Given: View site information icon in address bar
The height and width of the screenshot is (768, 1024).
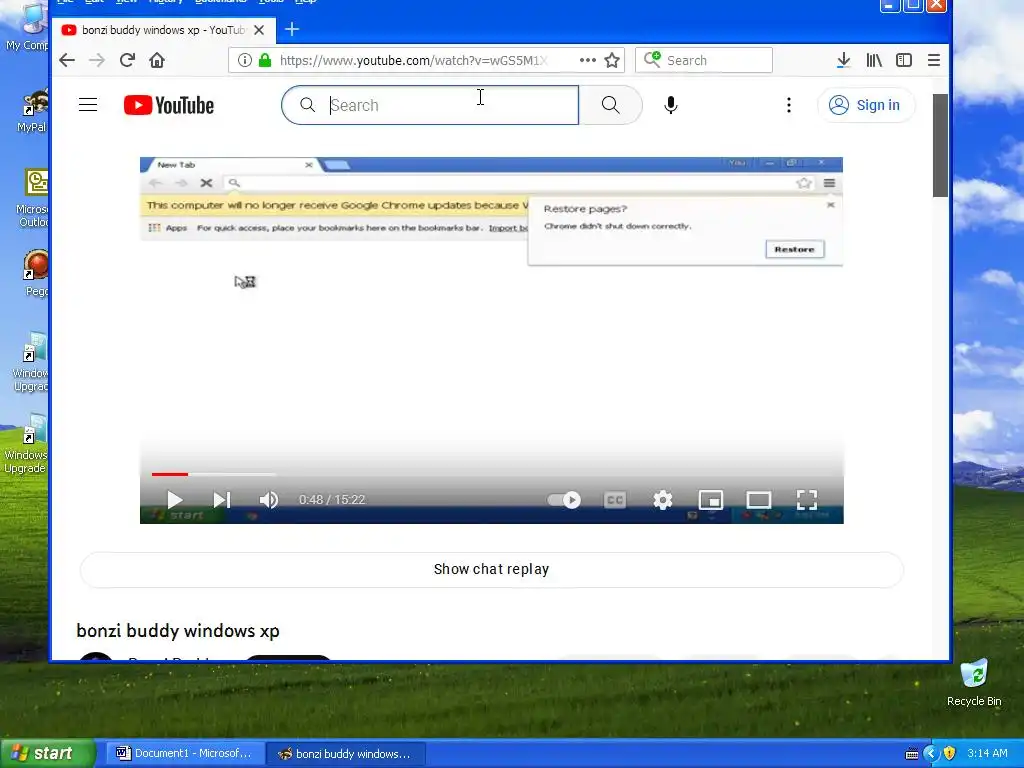Looking at the screenshot, I should pyautogui.click(x=244, y=61).
